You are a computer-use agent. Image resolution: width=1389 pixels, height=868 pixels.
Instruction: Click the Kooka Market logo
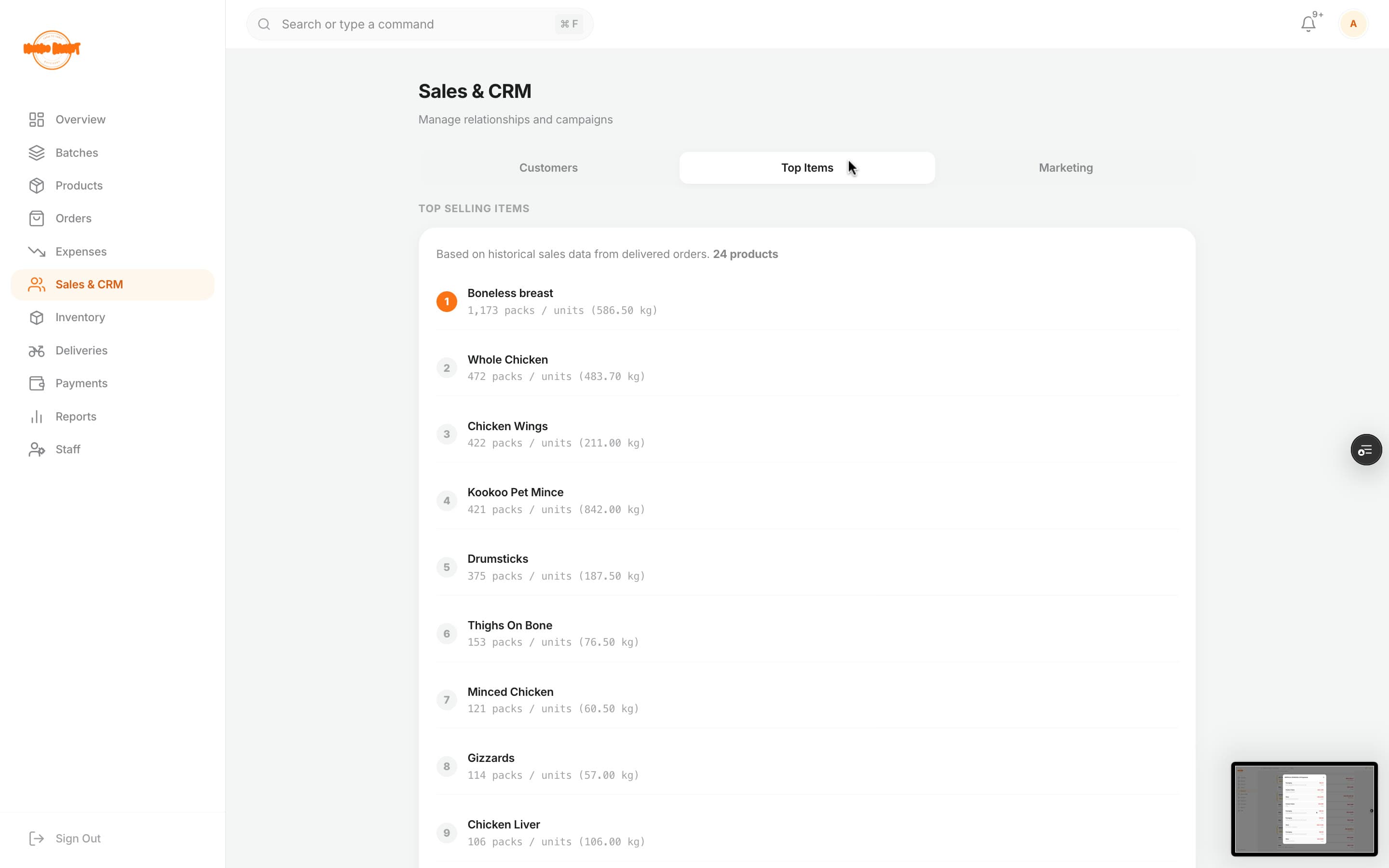(x=52, y=50)
